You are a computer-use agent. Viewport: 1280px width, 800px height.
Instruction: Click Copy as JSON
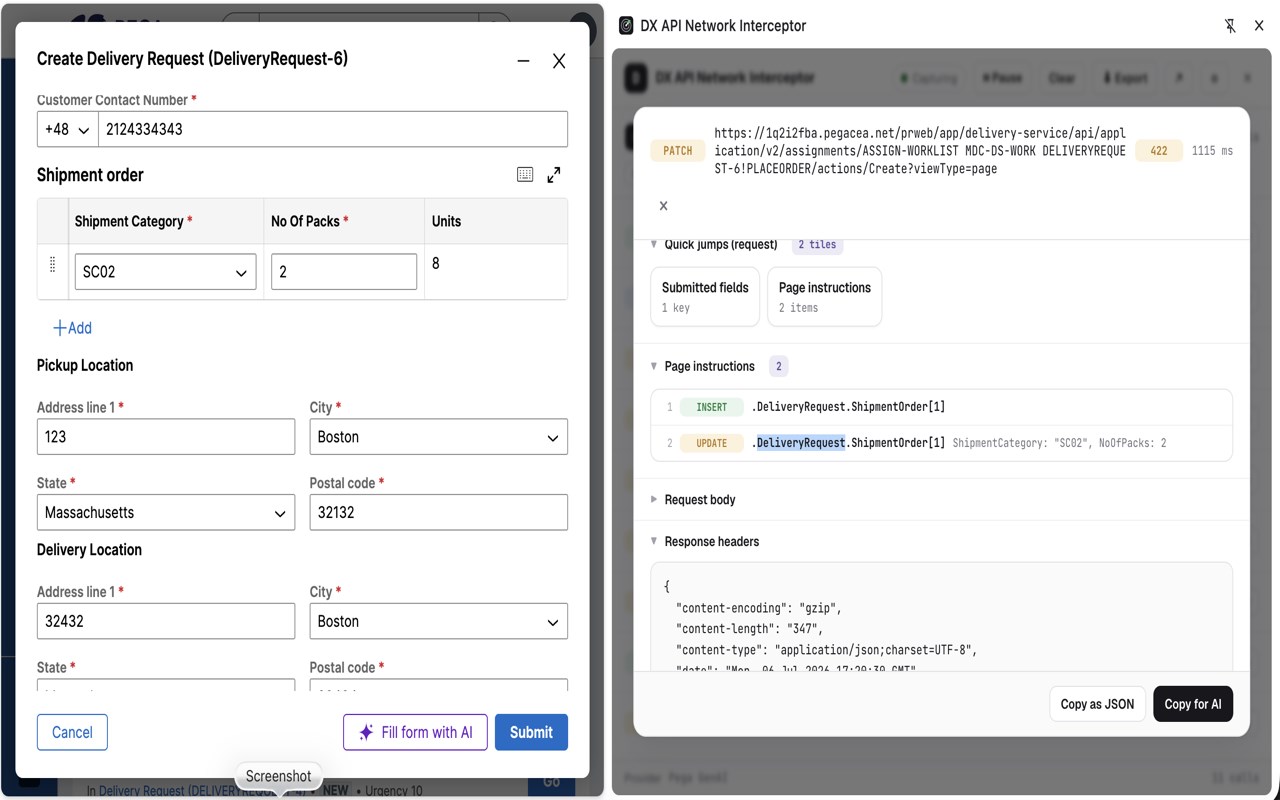[x=1097, y=704]
